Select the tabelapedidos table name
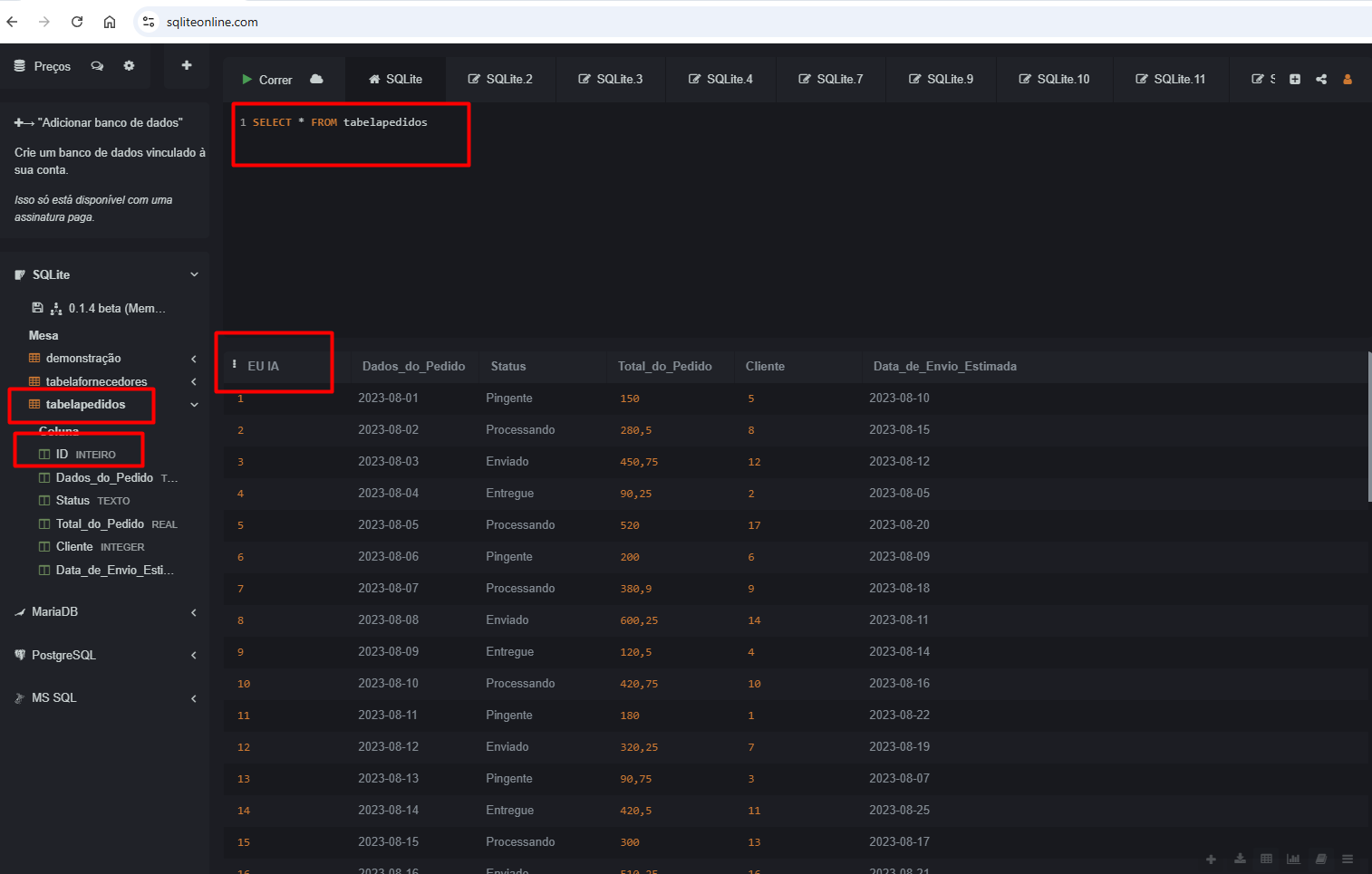1372x874 pixels. pos(86,405)
